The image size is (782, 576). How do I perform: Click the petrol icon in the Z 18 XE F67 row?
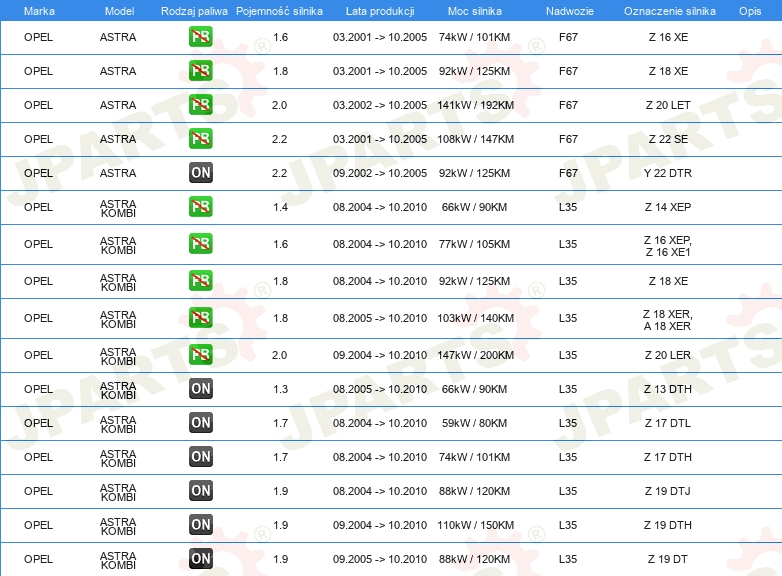[x=200, y=71]
